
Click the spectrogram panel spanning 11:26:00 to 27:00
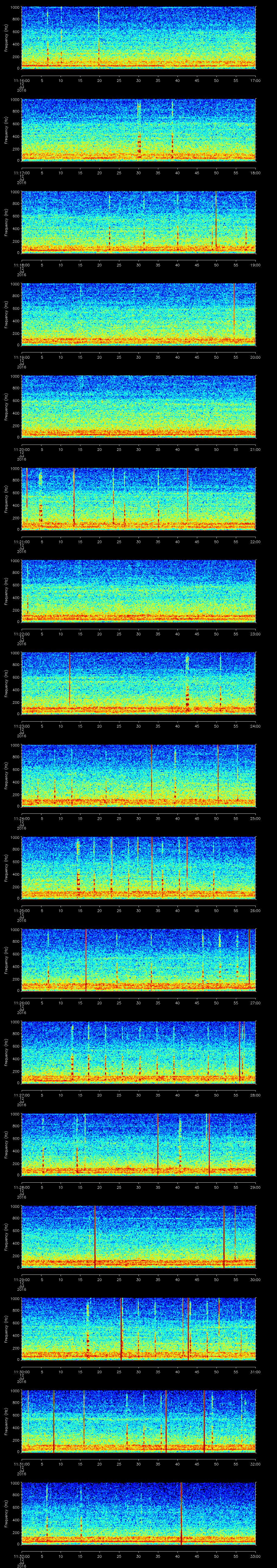[138, 960]
